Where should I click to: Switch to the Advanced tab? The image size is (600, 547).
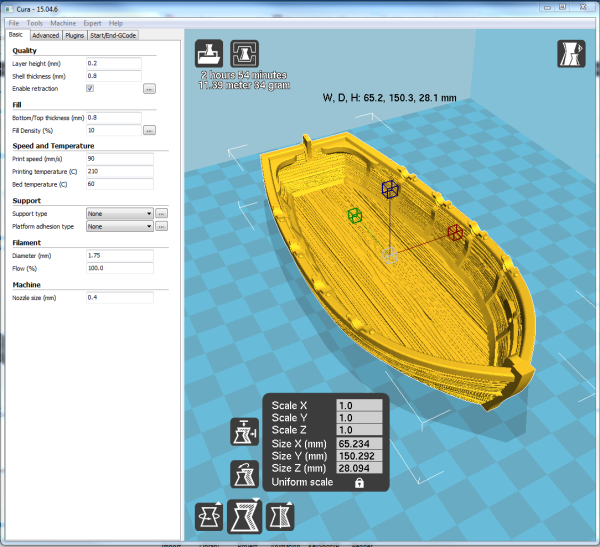(x=45, y=35)
